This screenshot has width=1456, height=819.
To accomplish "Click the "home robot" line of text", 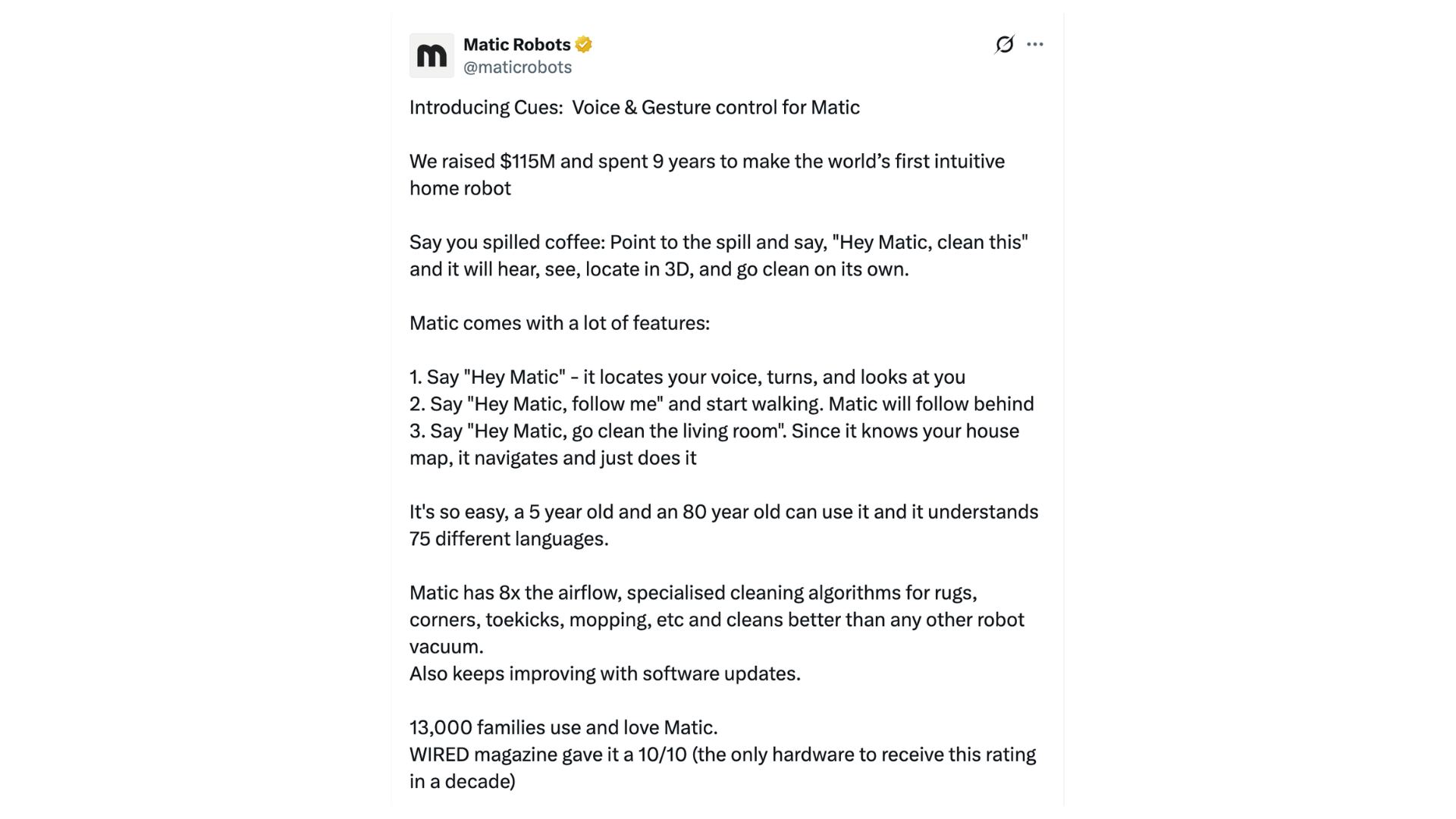I will (x=460, y=189).
